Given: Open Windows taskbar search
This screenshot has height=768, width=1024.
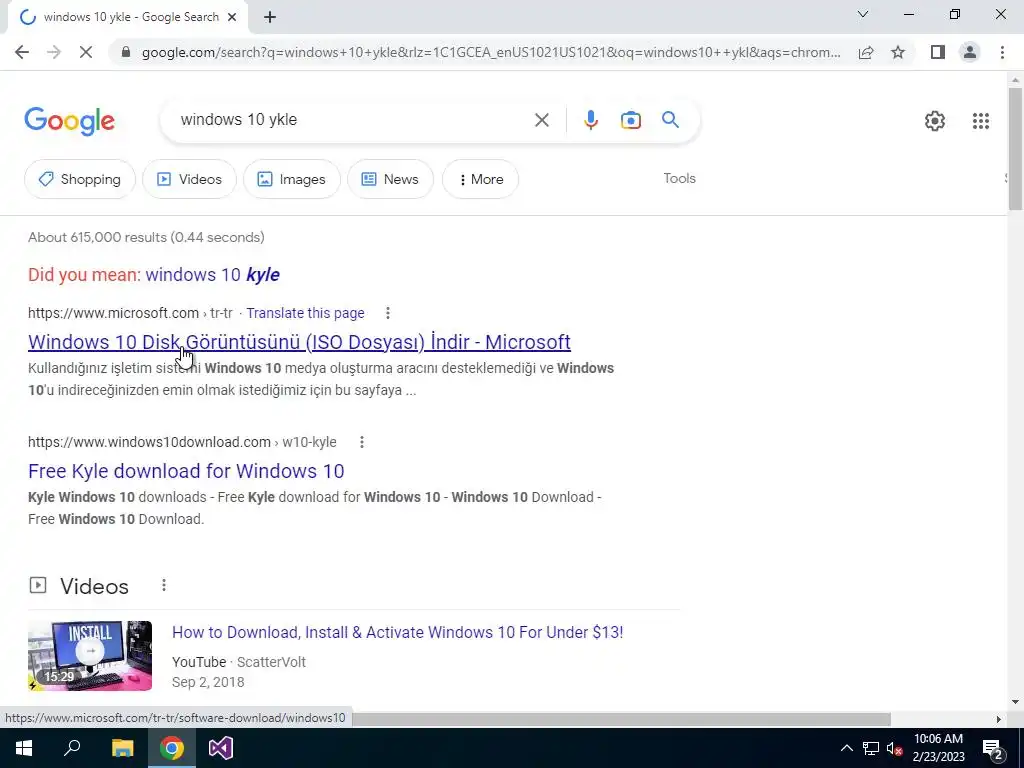Looking at the screenshot, I should coord(72,748).
